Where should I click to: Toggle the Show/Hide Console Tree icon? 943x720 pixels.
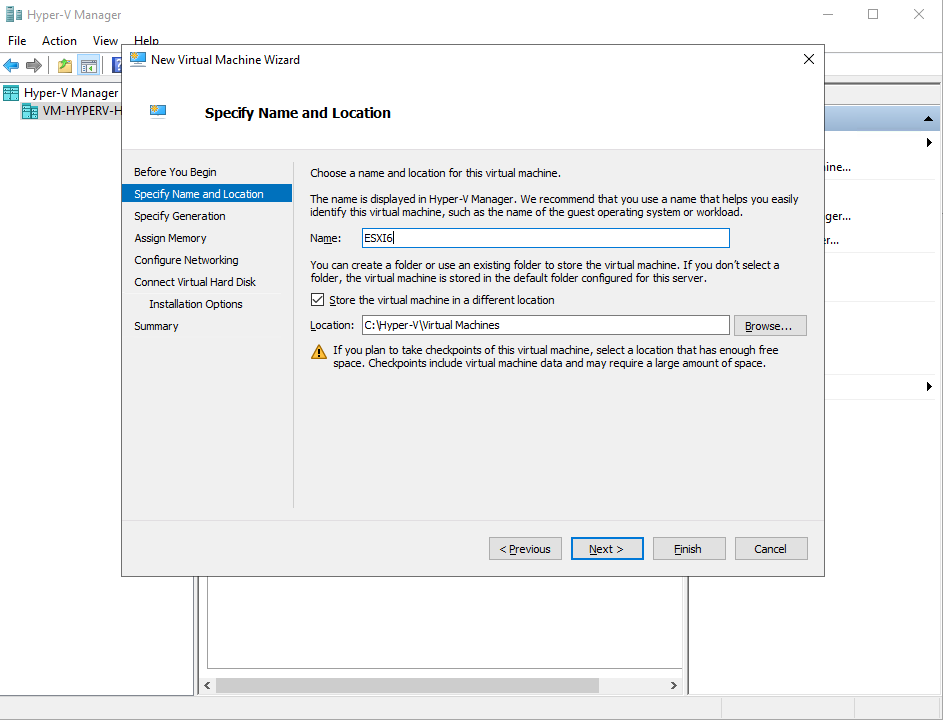click(x=88, y=66)
